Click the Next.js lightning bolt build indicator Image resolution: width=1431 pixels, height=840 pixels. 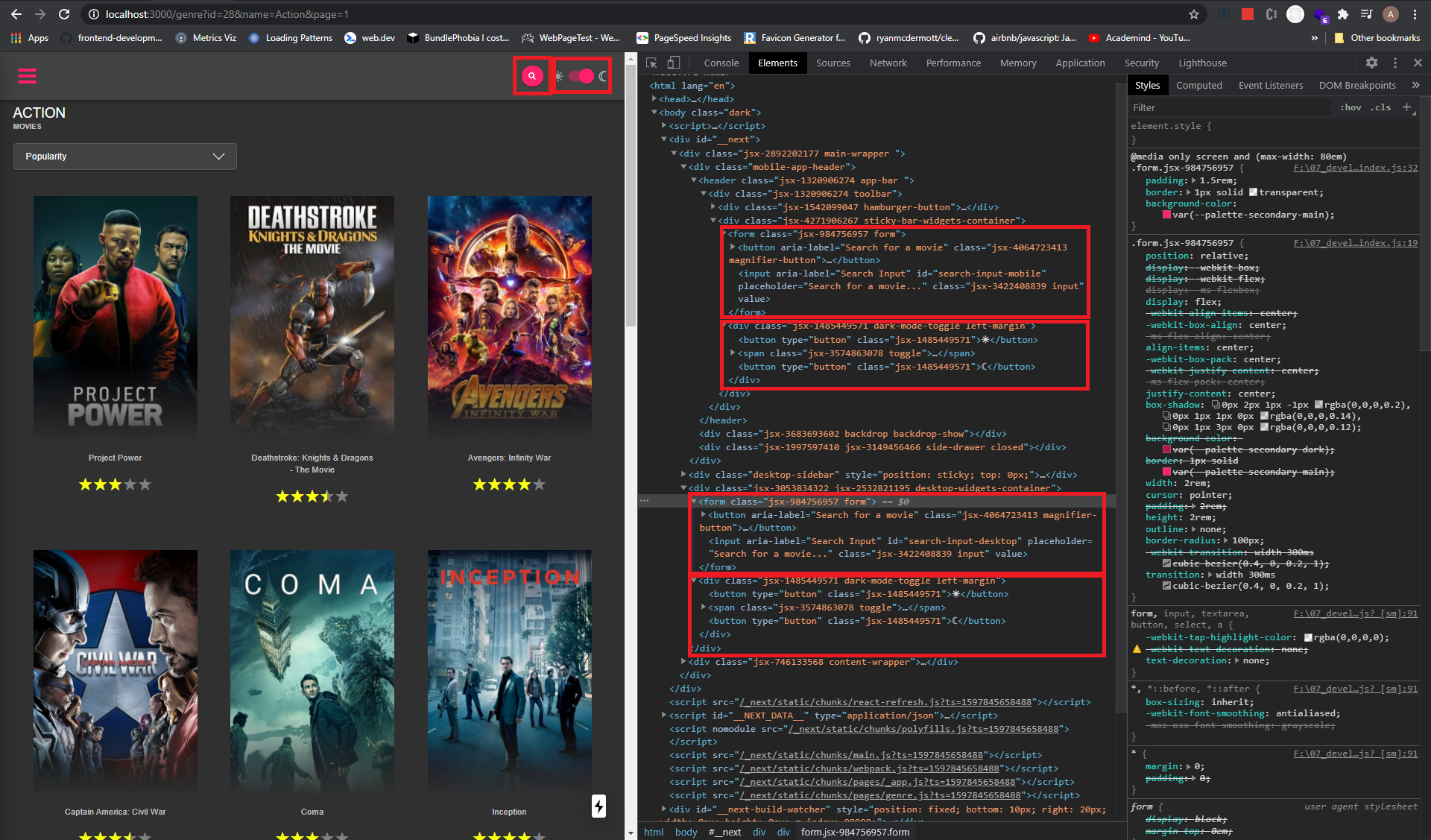pos(598,806)
